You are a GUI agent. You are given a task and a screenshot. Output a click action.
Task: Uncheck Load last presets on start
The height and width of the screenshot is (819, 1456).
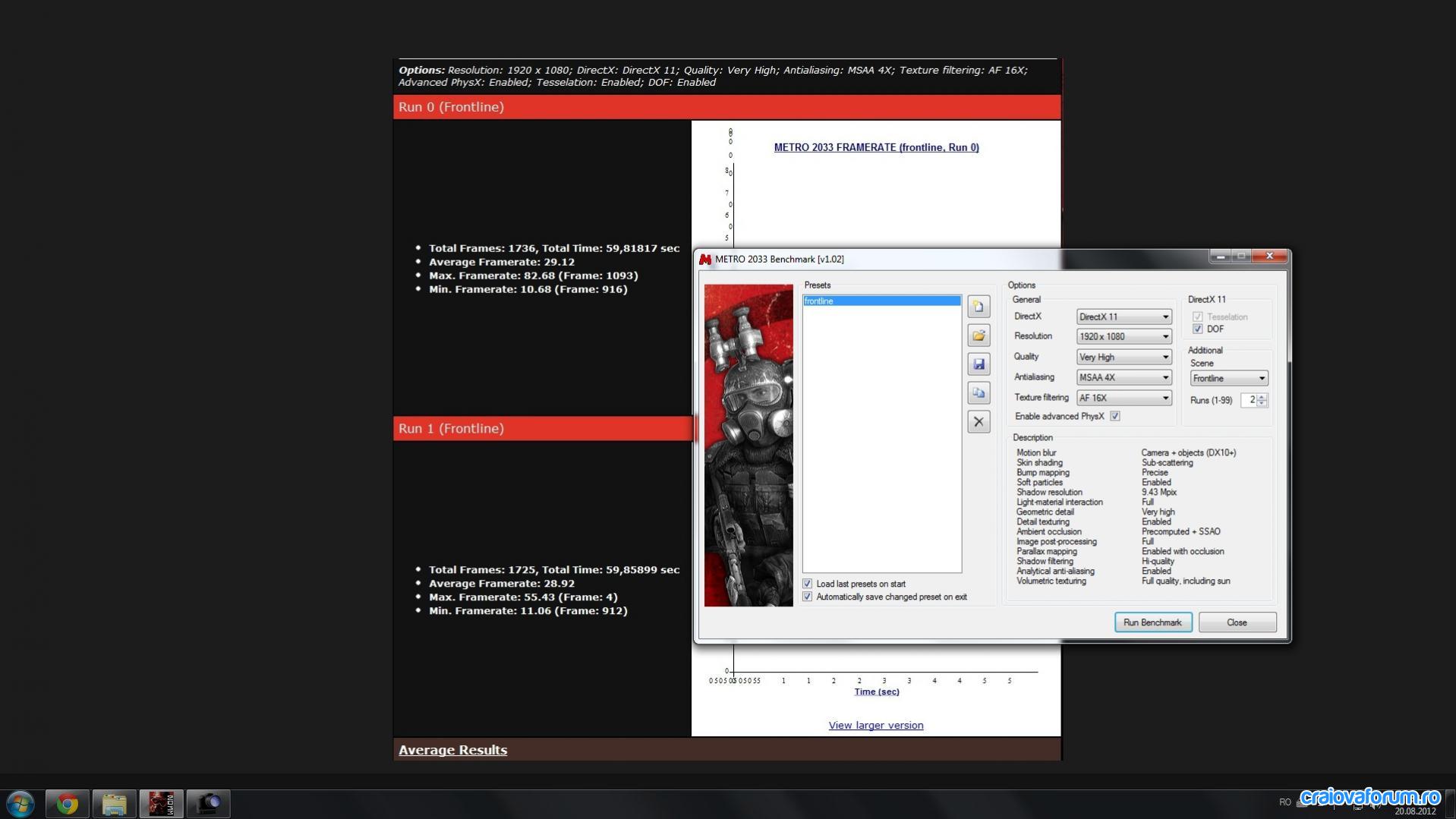pyautogui.click(x=807, y=584)
